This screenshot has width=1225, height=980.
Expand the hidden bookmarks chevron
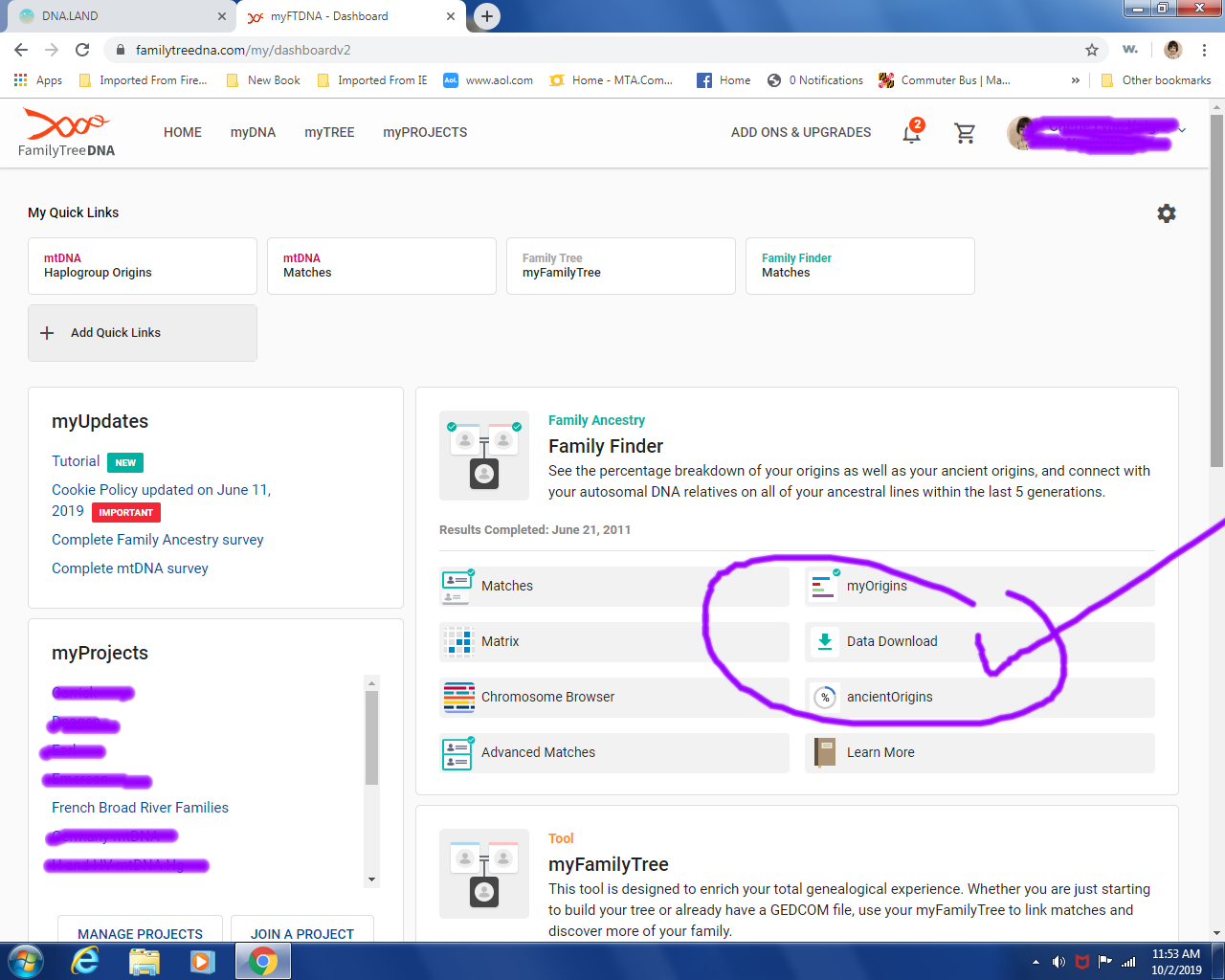1076,80
